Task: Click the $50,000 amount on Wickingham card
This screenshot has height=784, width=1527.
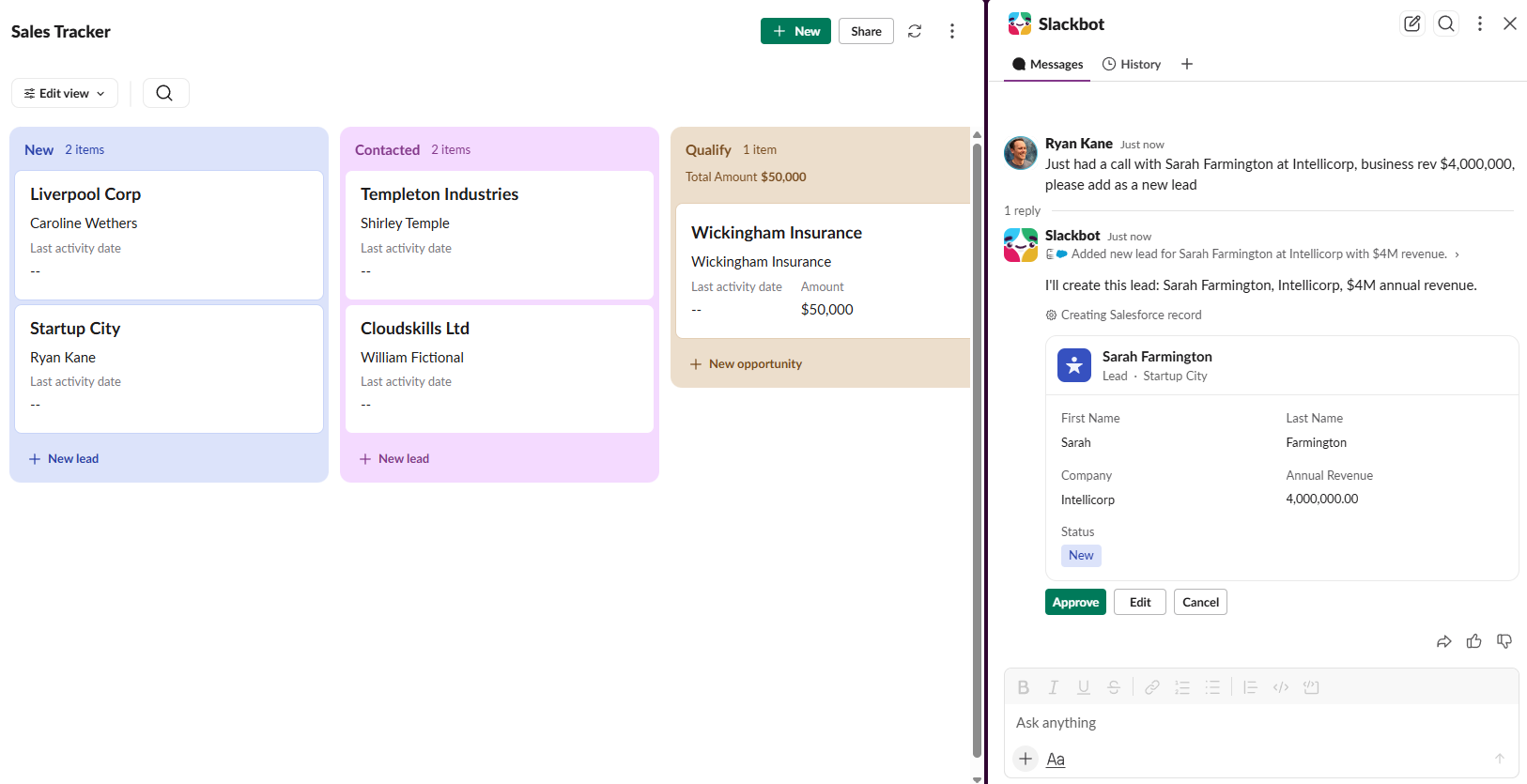Action: (826, 310)
